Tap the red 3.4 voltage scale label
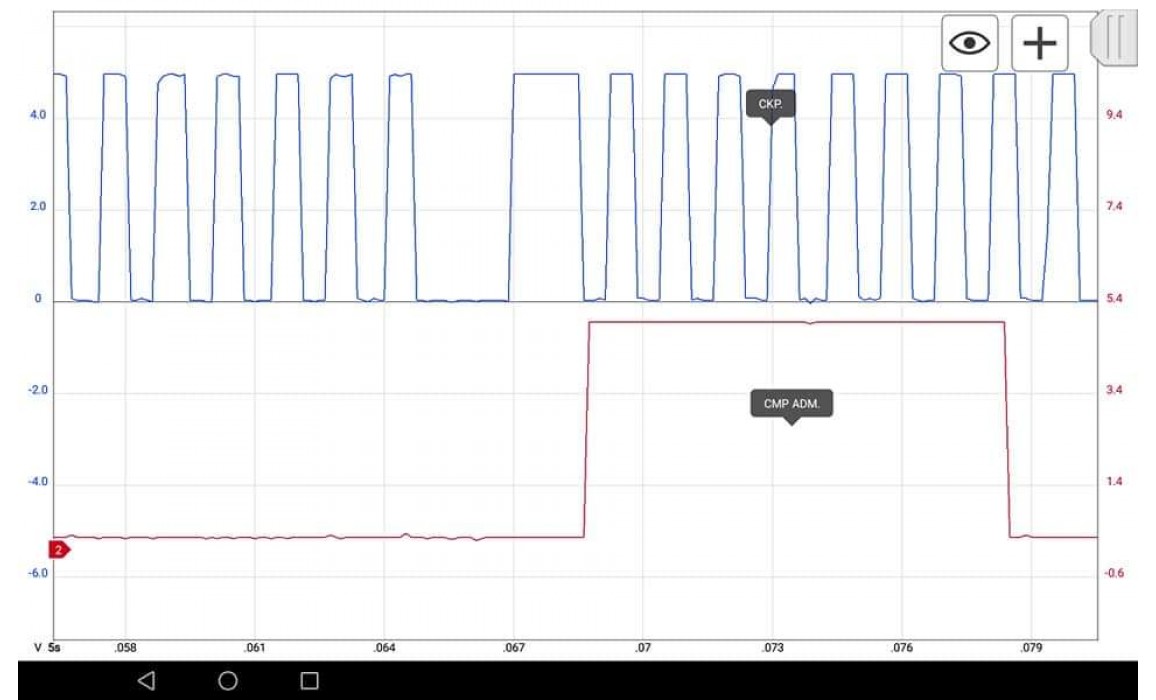The image size is (1156, 700). point(1115,390)
